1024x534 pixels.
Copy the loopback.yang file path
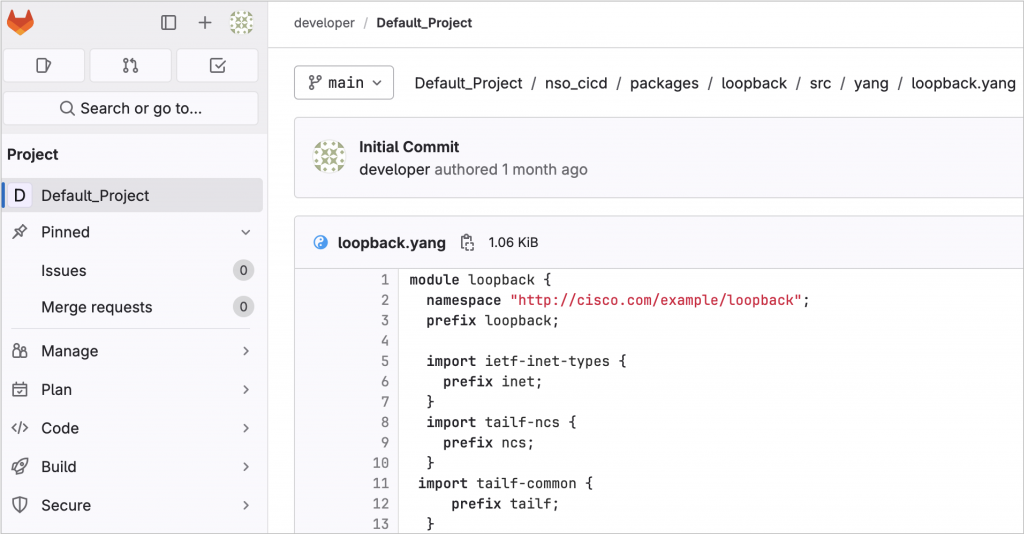[x=467, y=242]
